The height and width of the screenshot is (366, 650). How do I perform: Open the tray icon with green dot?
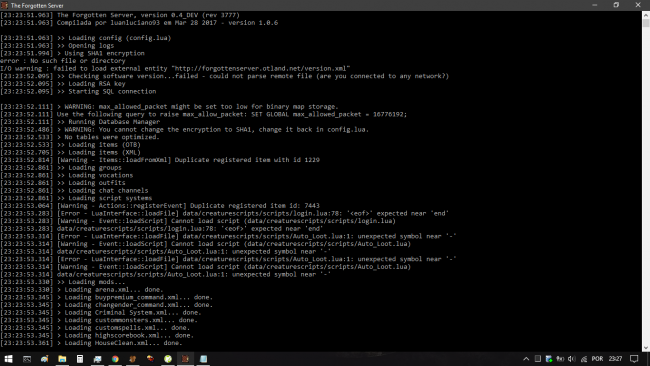(x=549, y=359)
